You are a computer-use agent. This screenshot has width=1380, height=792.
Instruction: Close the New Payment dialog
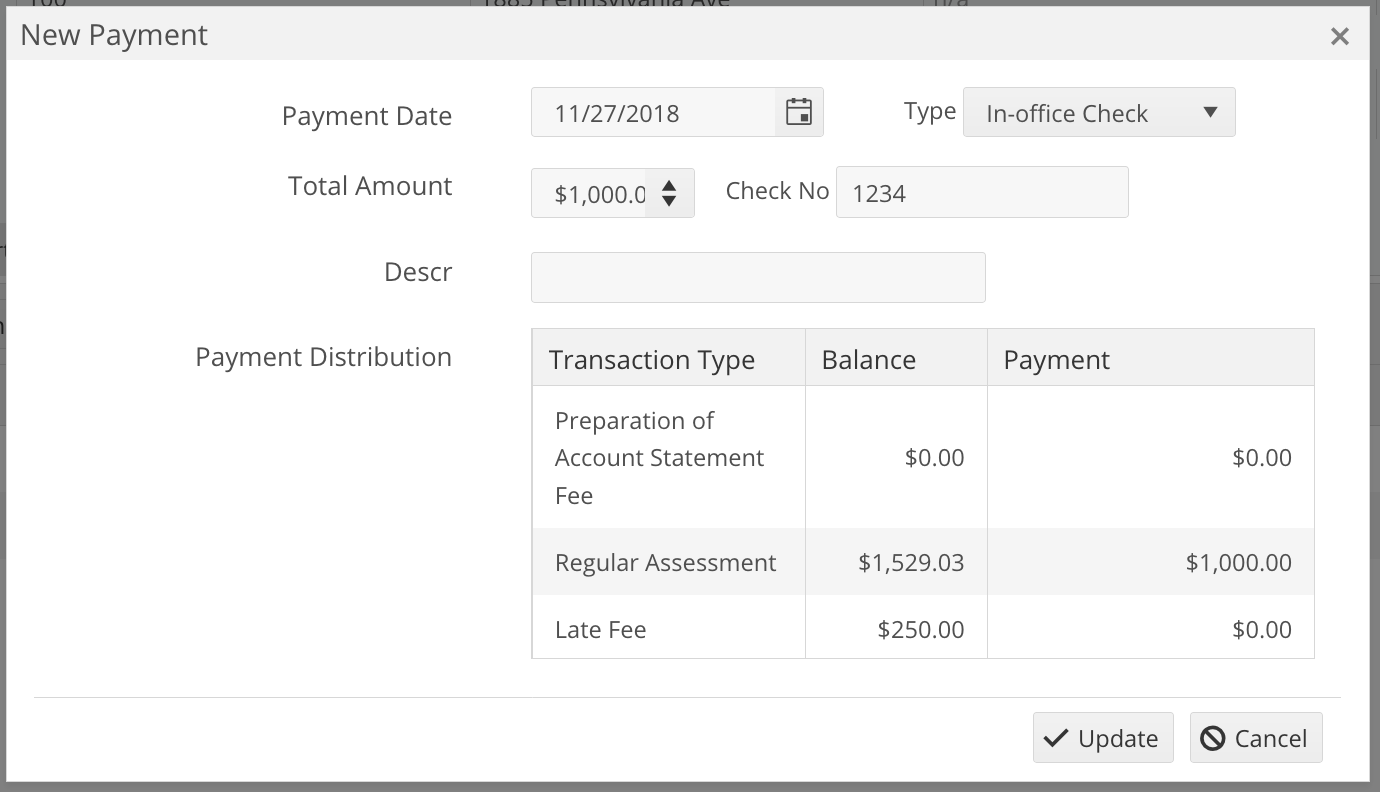pos(1339,37)
